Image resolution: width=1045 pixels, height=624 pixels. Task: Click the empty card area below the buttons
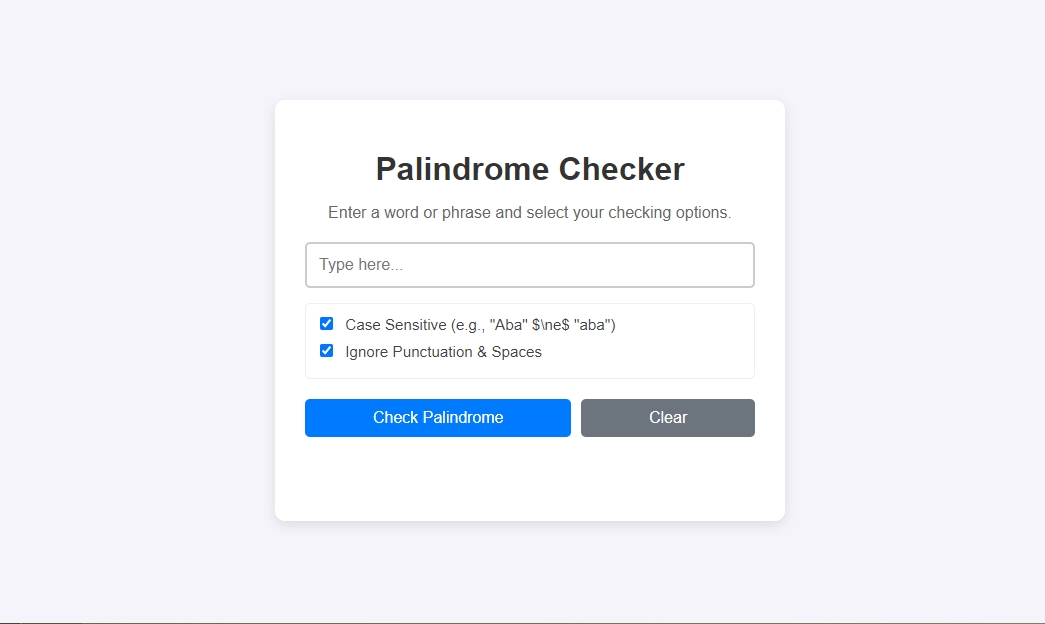(x=529, y=478)
